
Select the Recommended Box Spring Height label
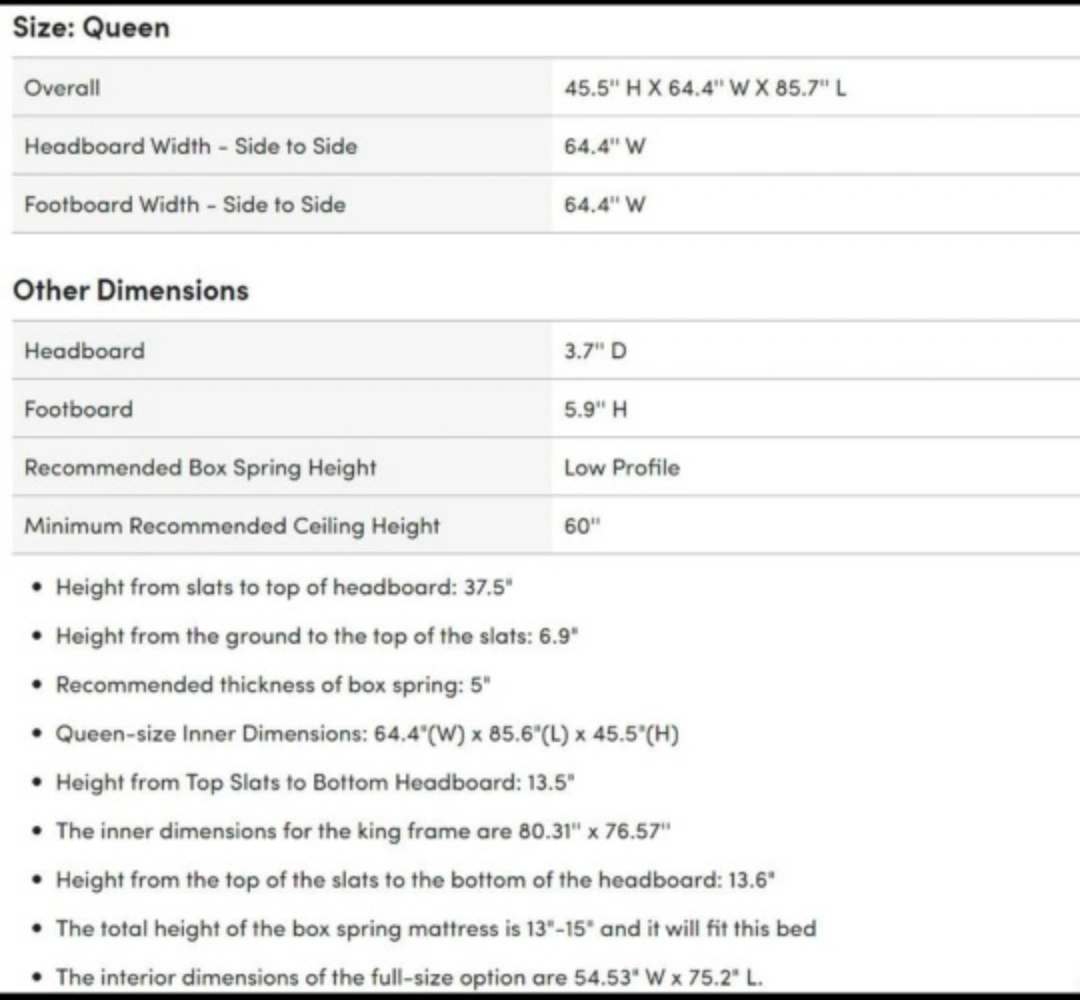(200, 468)
